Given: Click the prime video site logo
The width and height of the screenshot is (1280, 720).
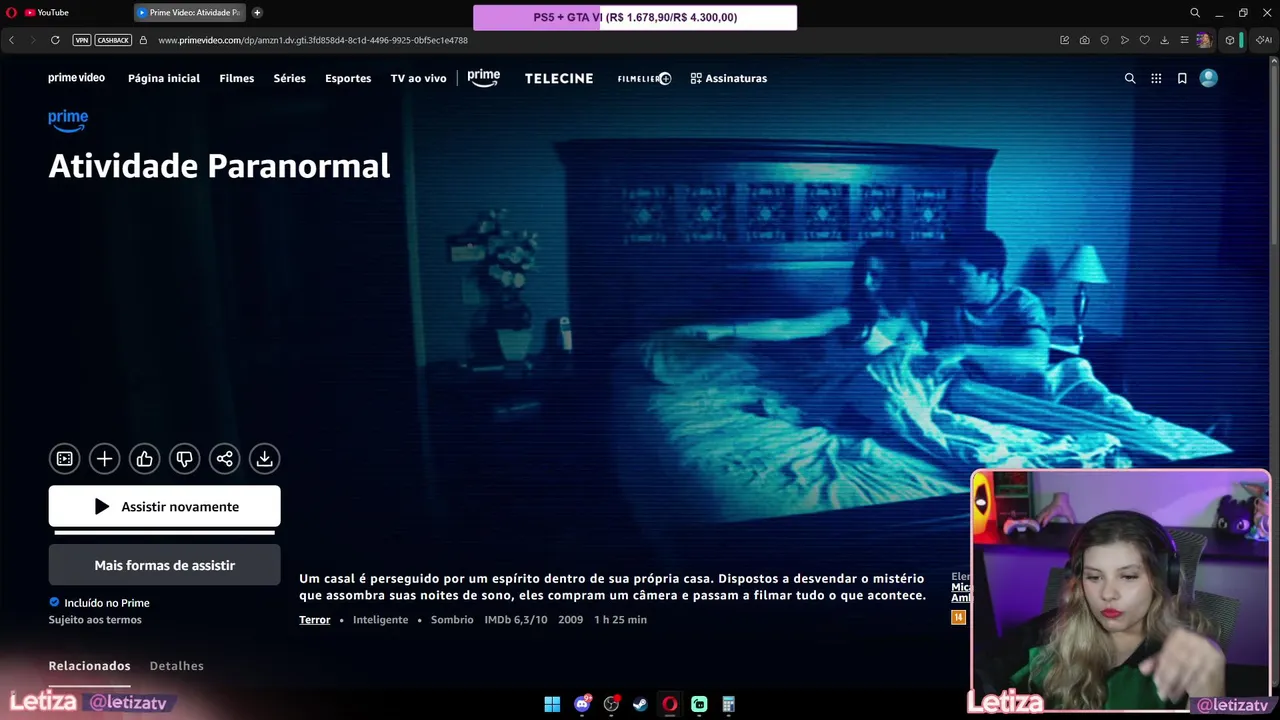Looking at the screenshot, I should pyautogui.click(x=76, y=78).
